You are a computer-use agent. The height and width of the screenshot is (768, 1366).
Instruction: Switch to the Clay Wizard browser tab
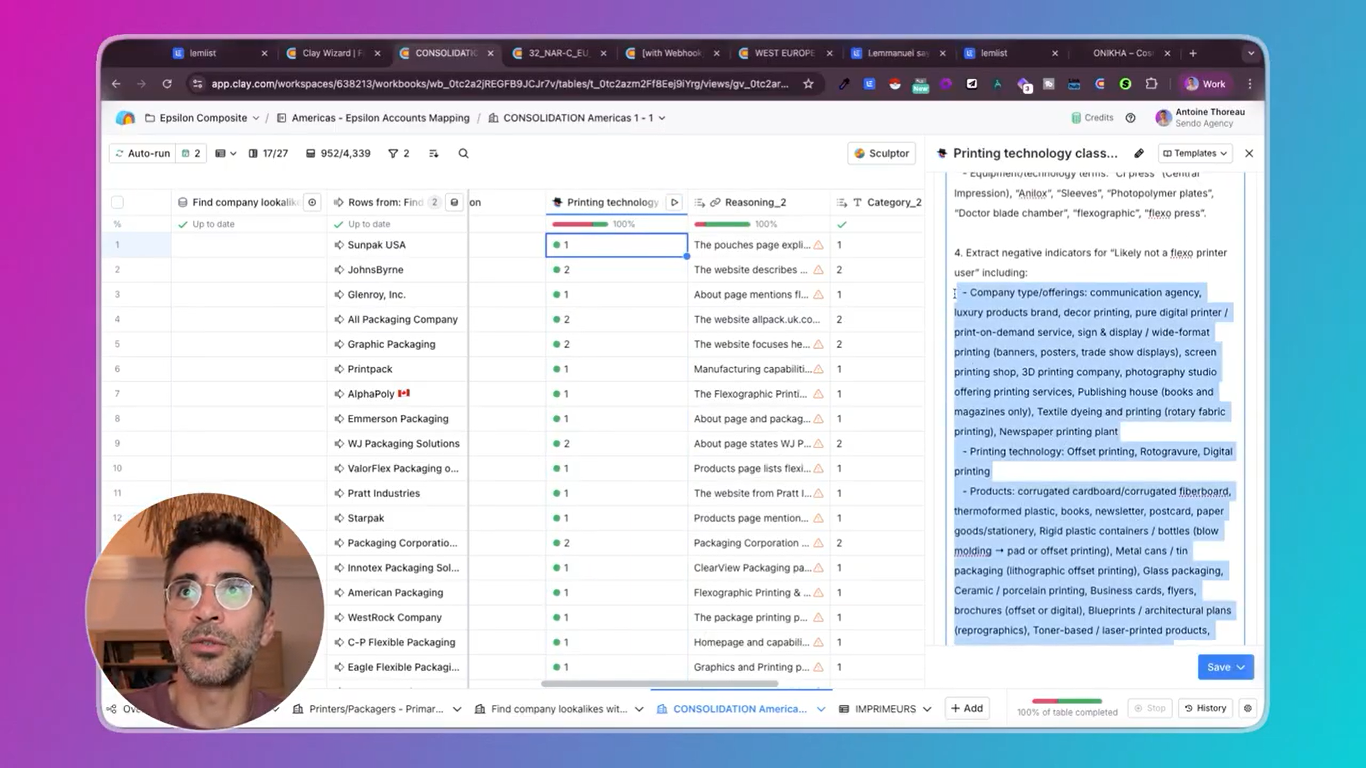pyautogui.click(x=331, y=53)
